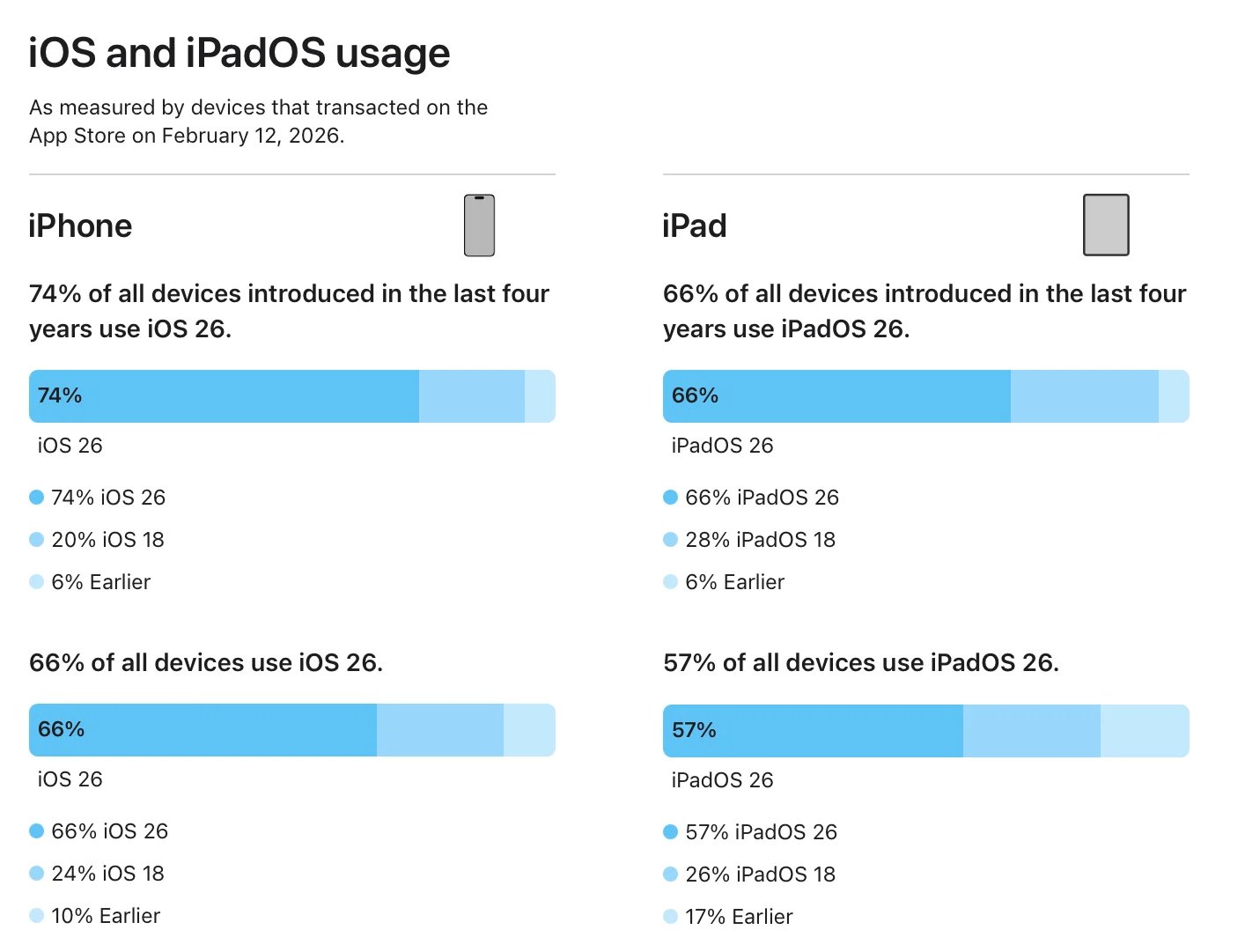The image size is (1245, 952).
Task: Click the legend dot next to 28% iPadOS 18
Action: (x=671, y=540)
